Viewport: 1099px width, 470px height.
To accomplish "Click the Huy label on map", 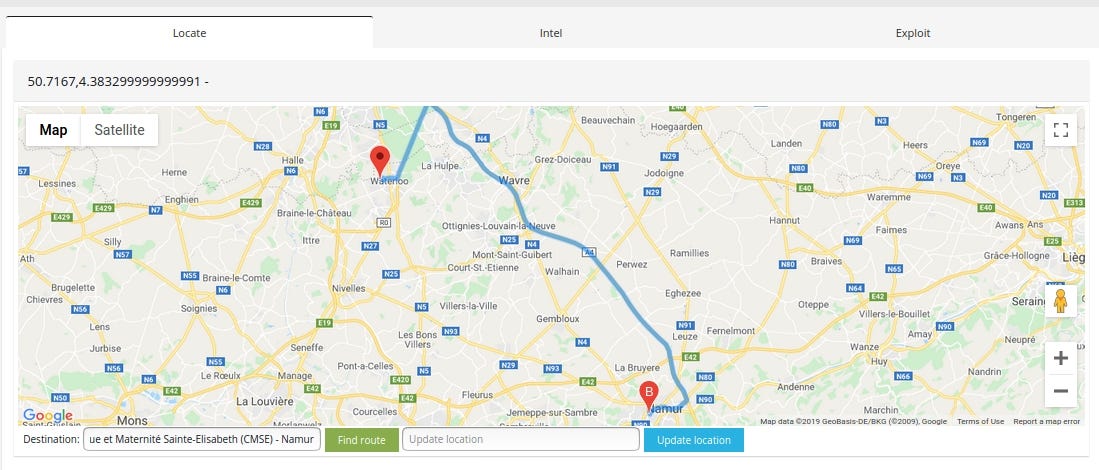I will click(x=879, y=361).
